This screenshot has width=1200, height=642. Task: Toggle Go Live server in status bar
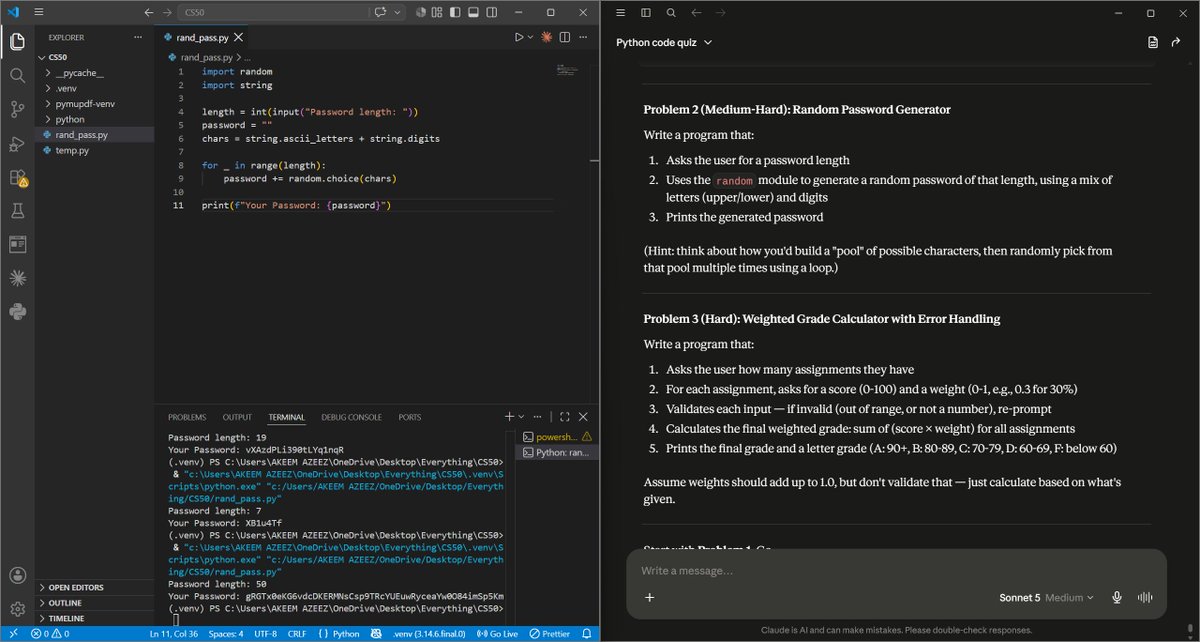(497, 634)
